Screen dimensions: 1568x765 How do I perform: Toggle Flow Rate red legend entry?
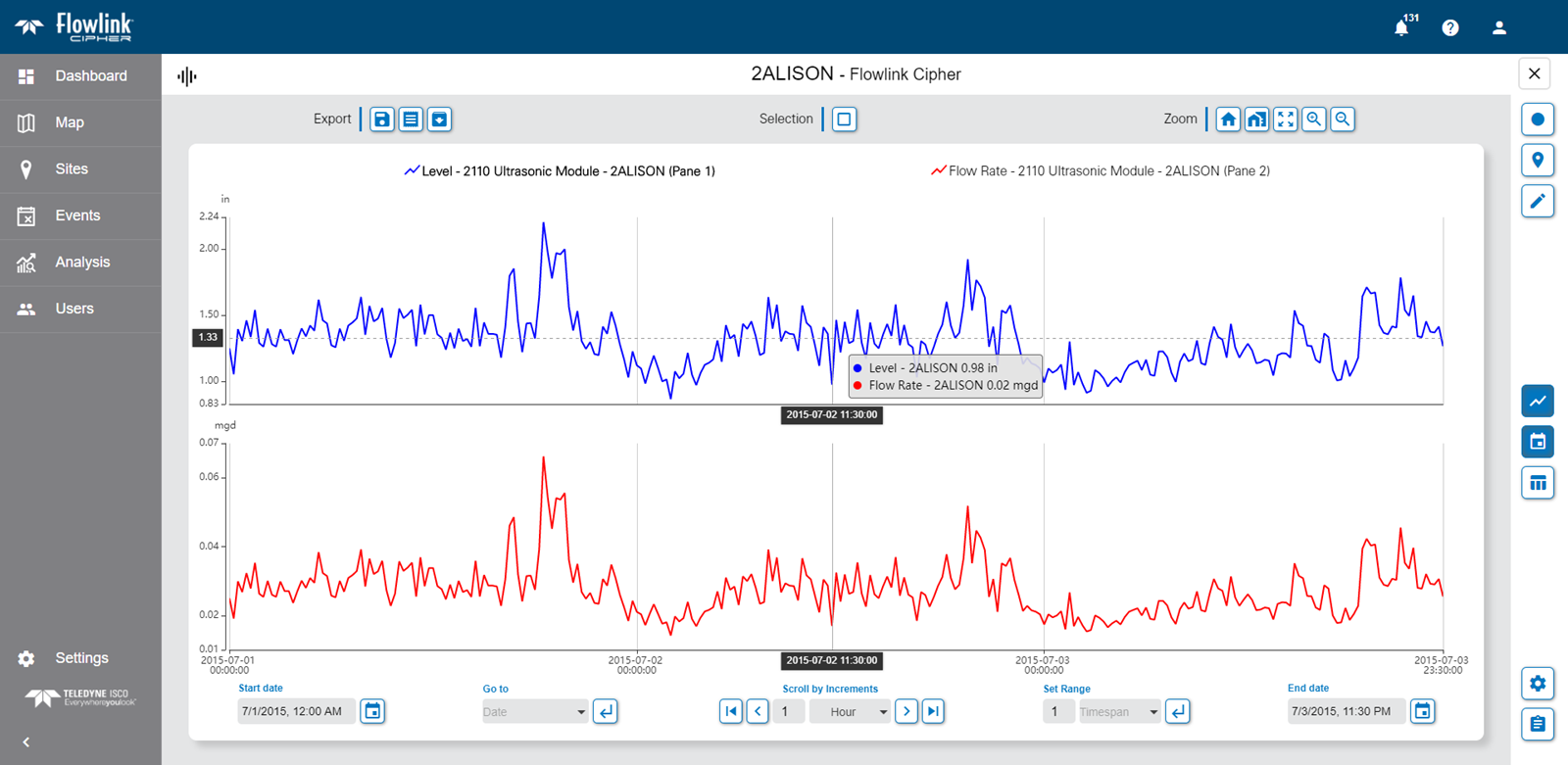(1101, 171)
